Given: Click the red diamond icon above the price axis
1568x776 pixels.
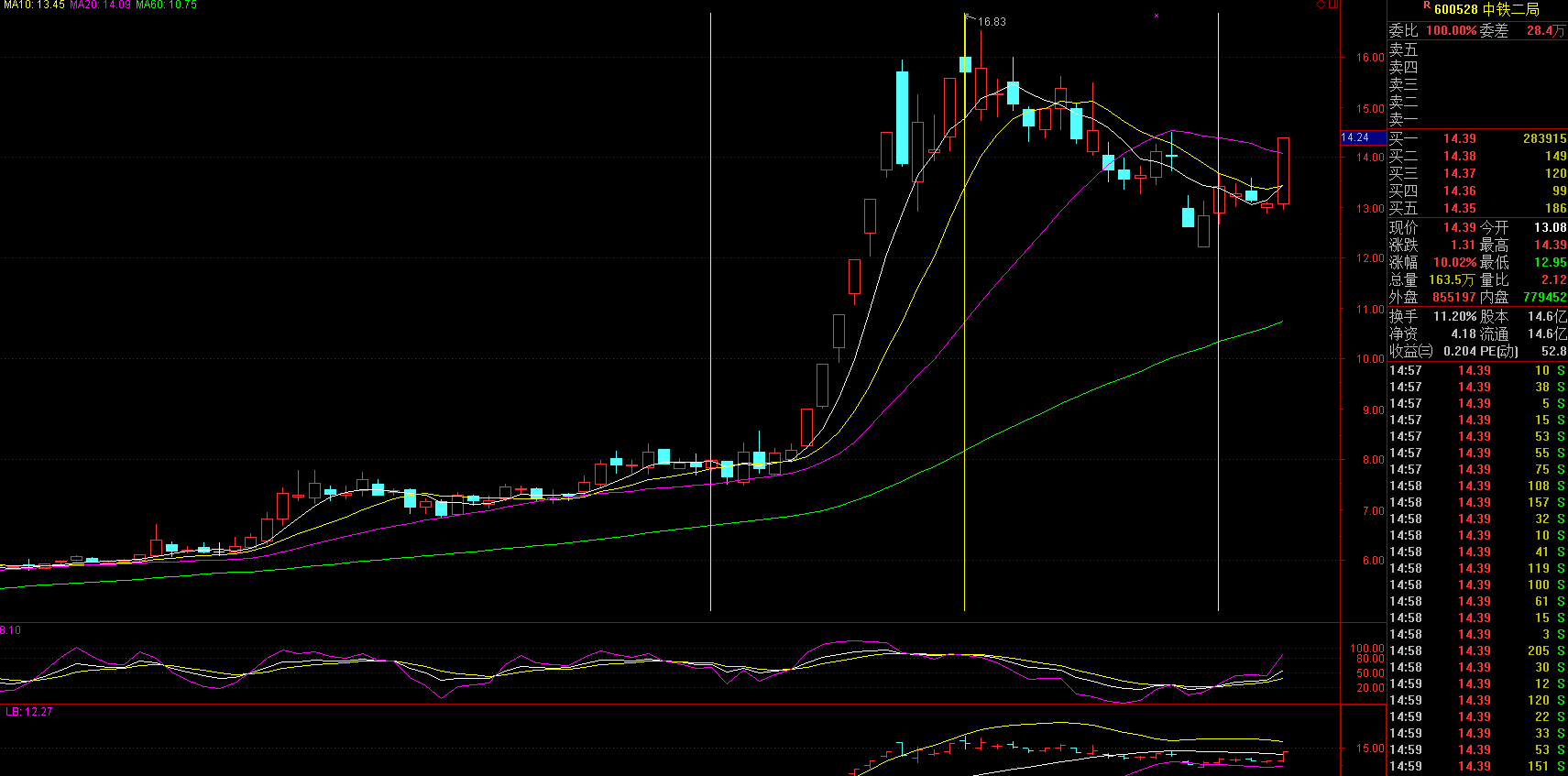Looking at the screenshot, I should [1321, 5].
